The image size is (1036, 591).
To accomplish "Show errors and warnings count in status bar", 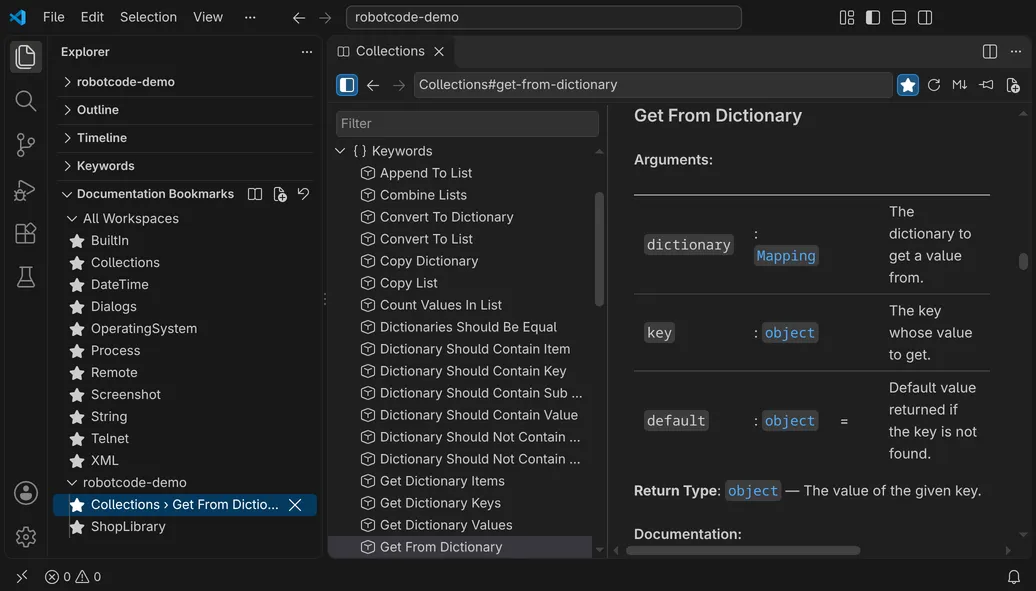I will coord(73,576).
